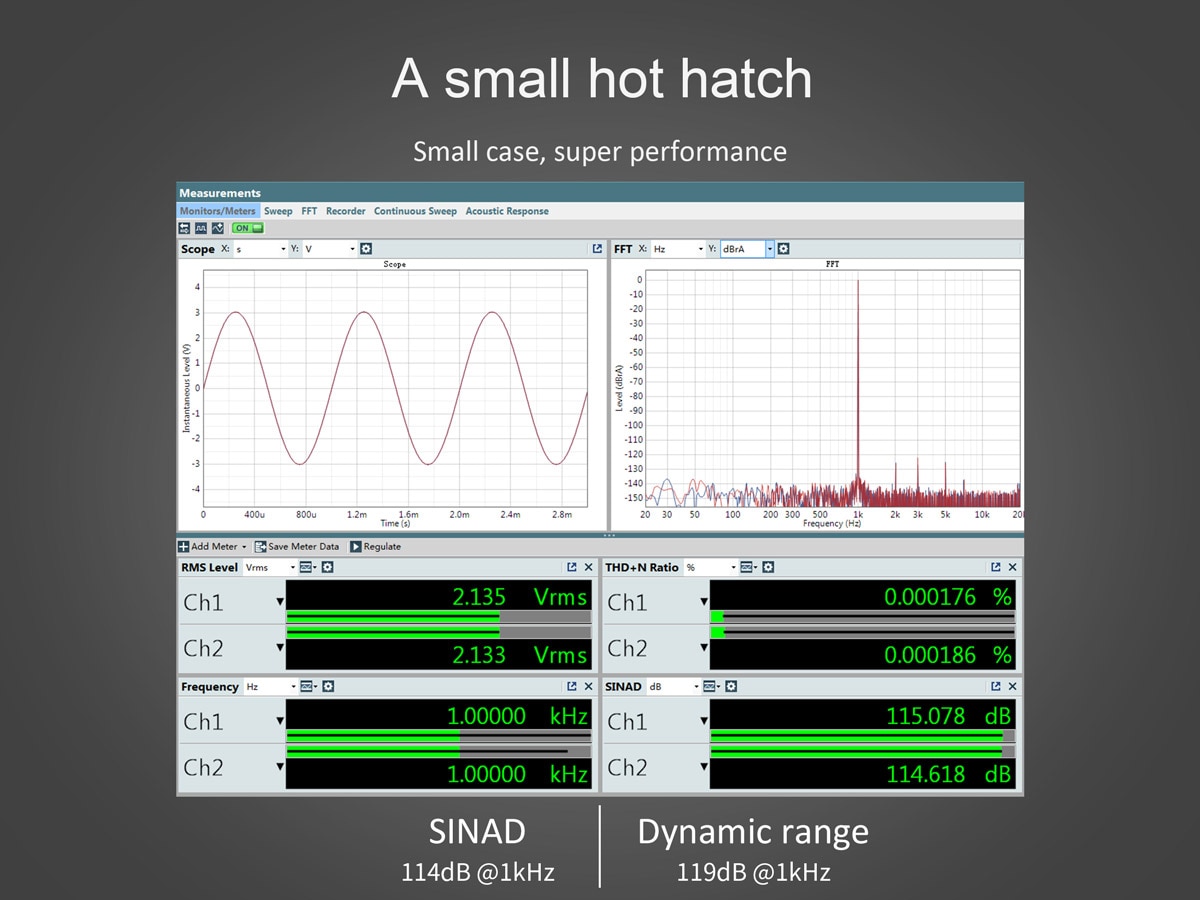This screenshot has height=900, width=1200.
Task: Open Scope panel settings gear
Action: pyautogui.click(x=366, y=249)
